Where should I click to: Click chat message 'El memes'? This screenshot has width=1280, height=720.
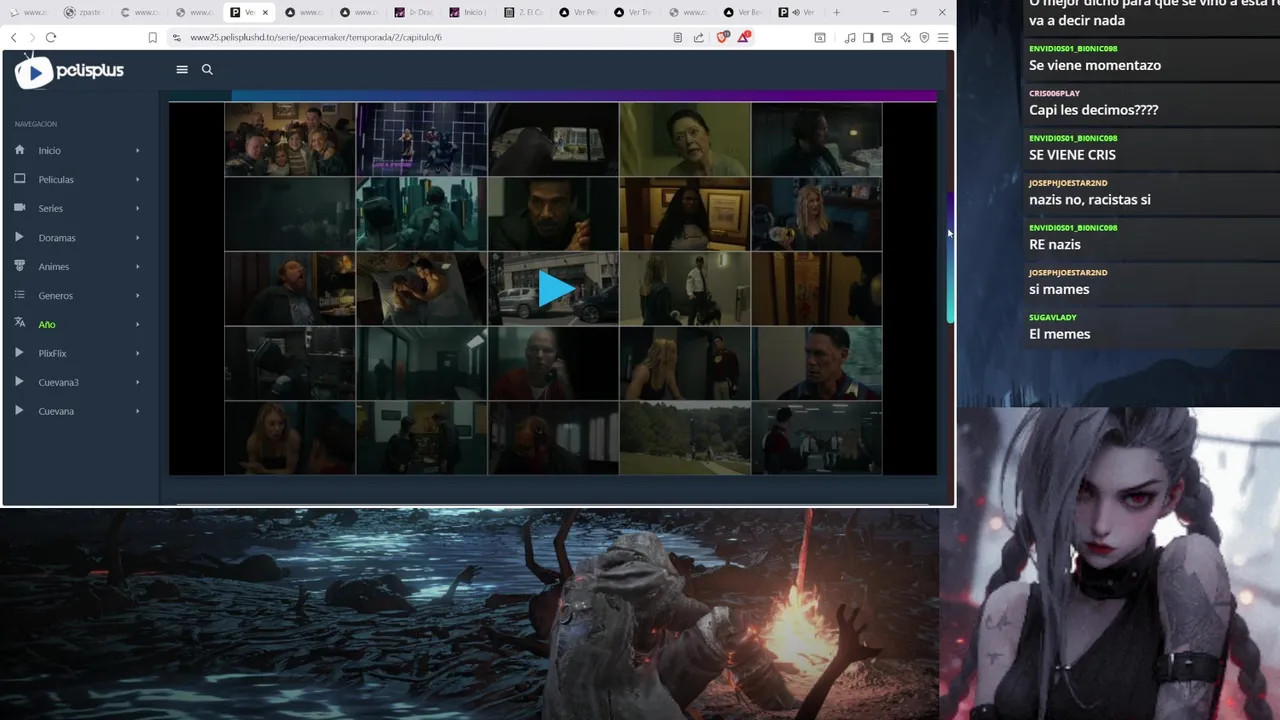(x=1060, y=334)
